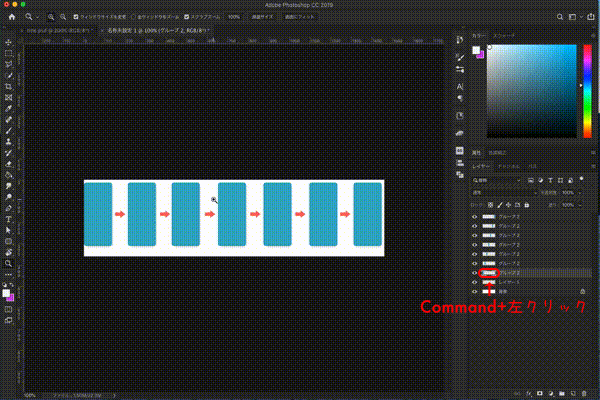The width and height of the screenshot is (600, 400).
Task: Click the Home icon in options bar
Action: coord(12,17)
